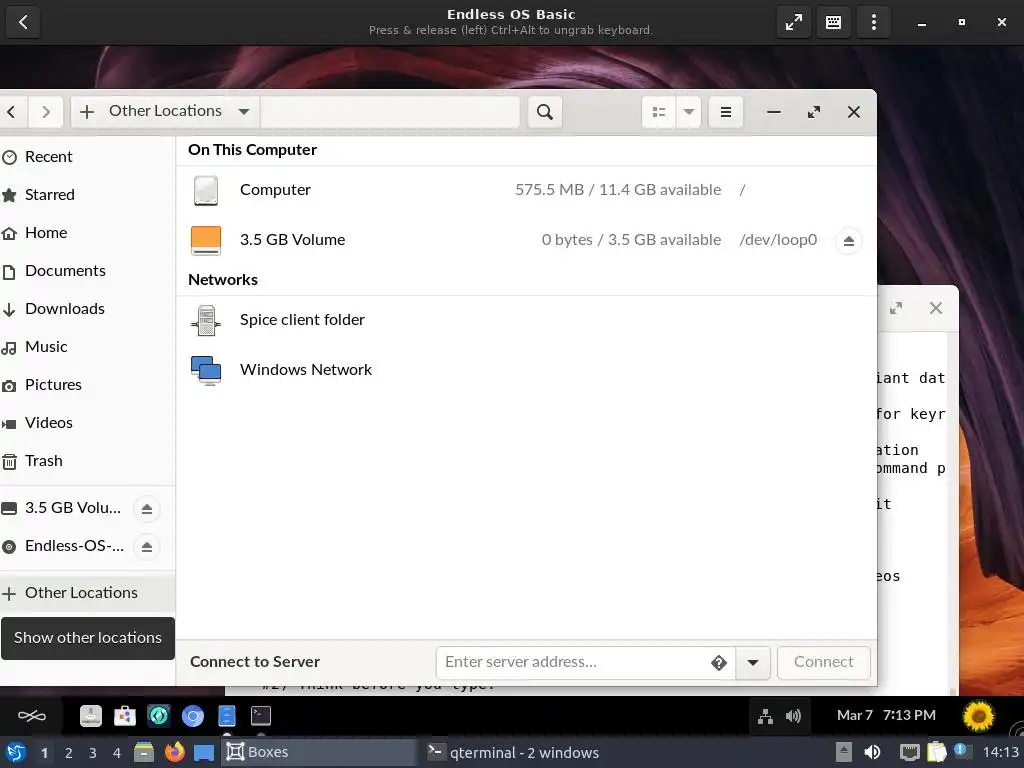
Task: Open view options dropdown arrow
Action: click(x=688, y=112)
